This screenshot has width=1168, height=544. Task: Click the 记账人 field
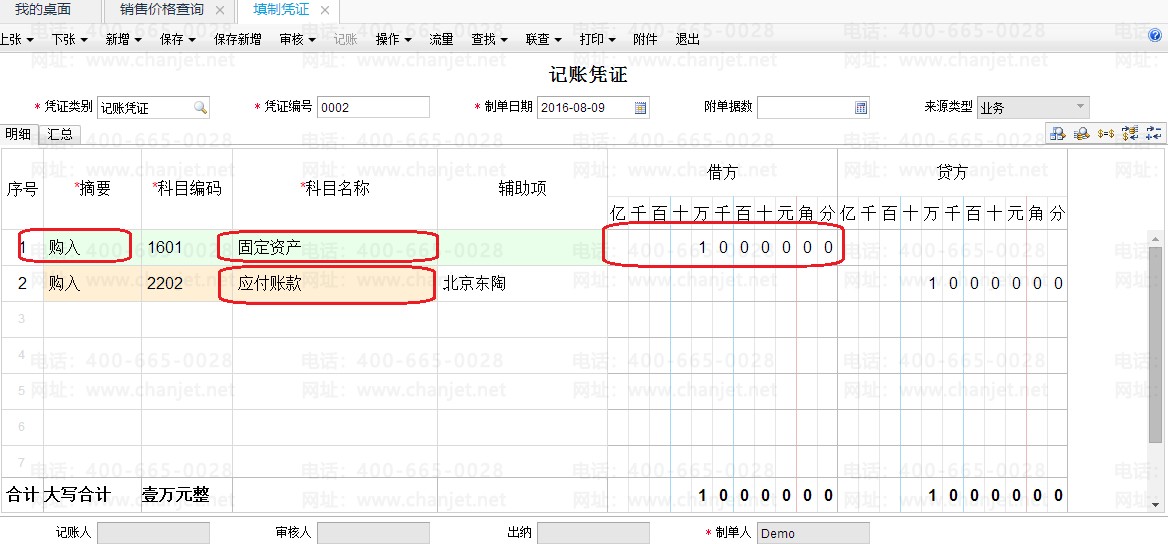tap(153, 533)
